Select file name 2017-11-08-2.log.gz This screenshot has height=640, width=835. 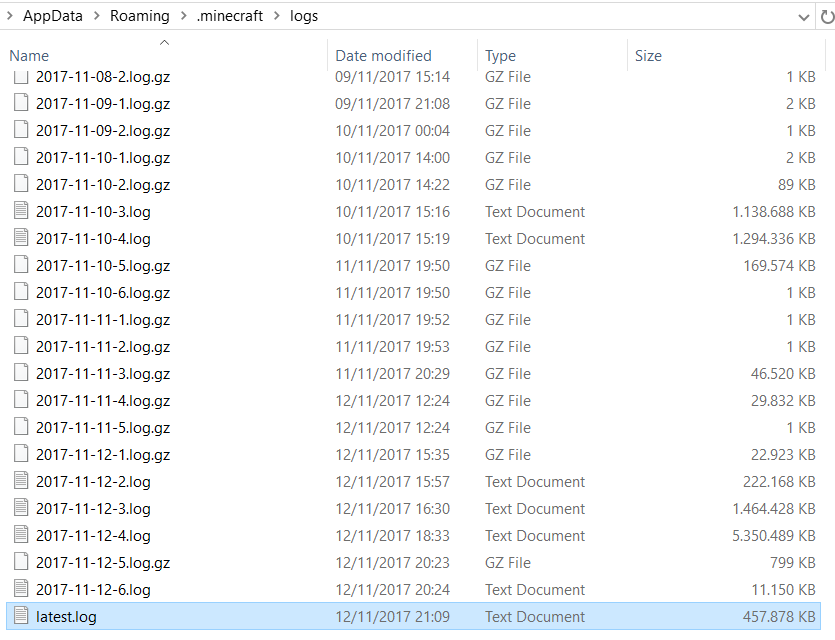[103, 77]
